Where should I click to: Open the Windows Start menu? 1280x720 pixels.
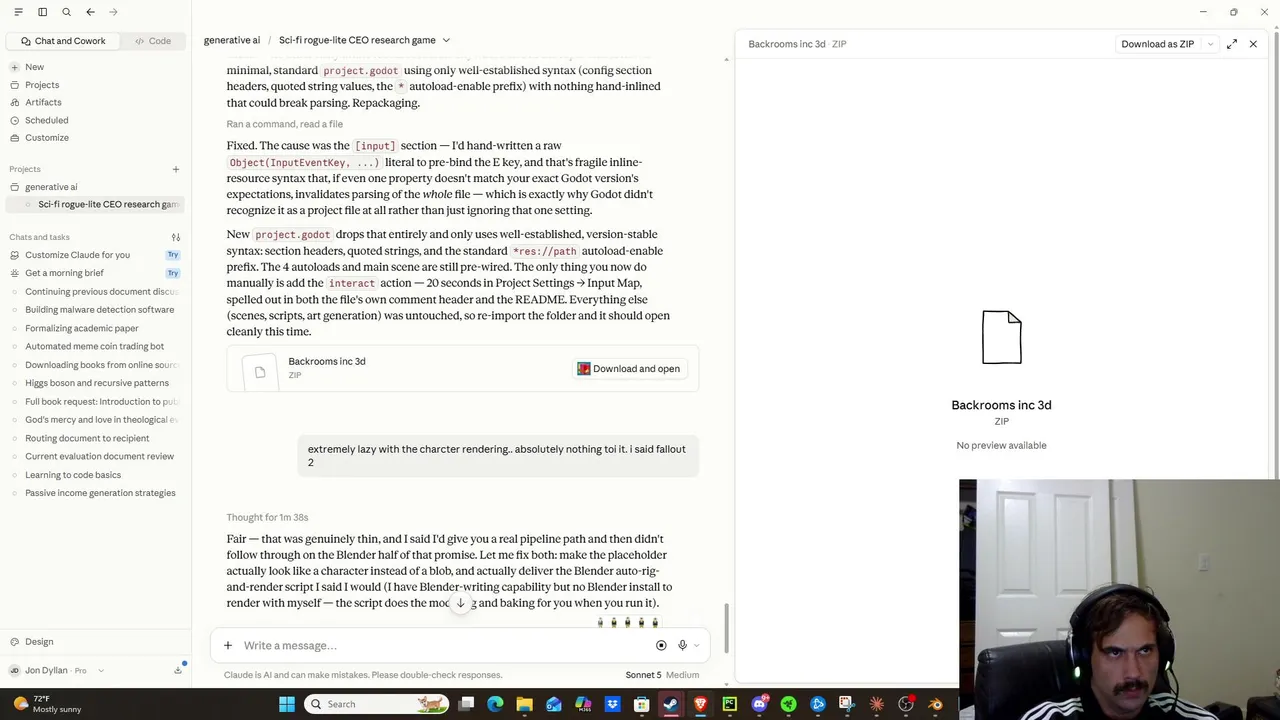coord(287,704)
